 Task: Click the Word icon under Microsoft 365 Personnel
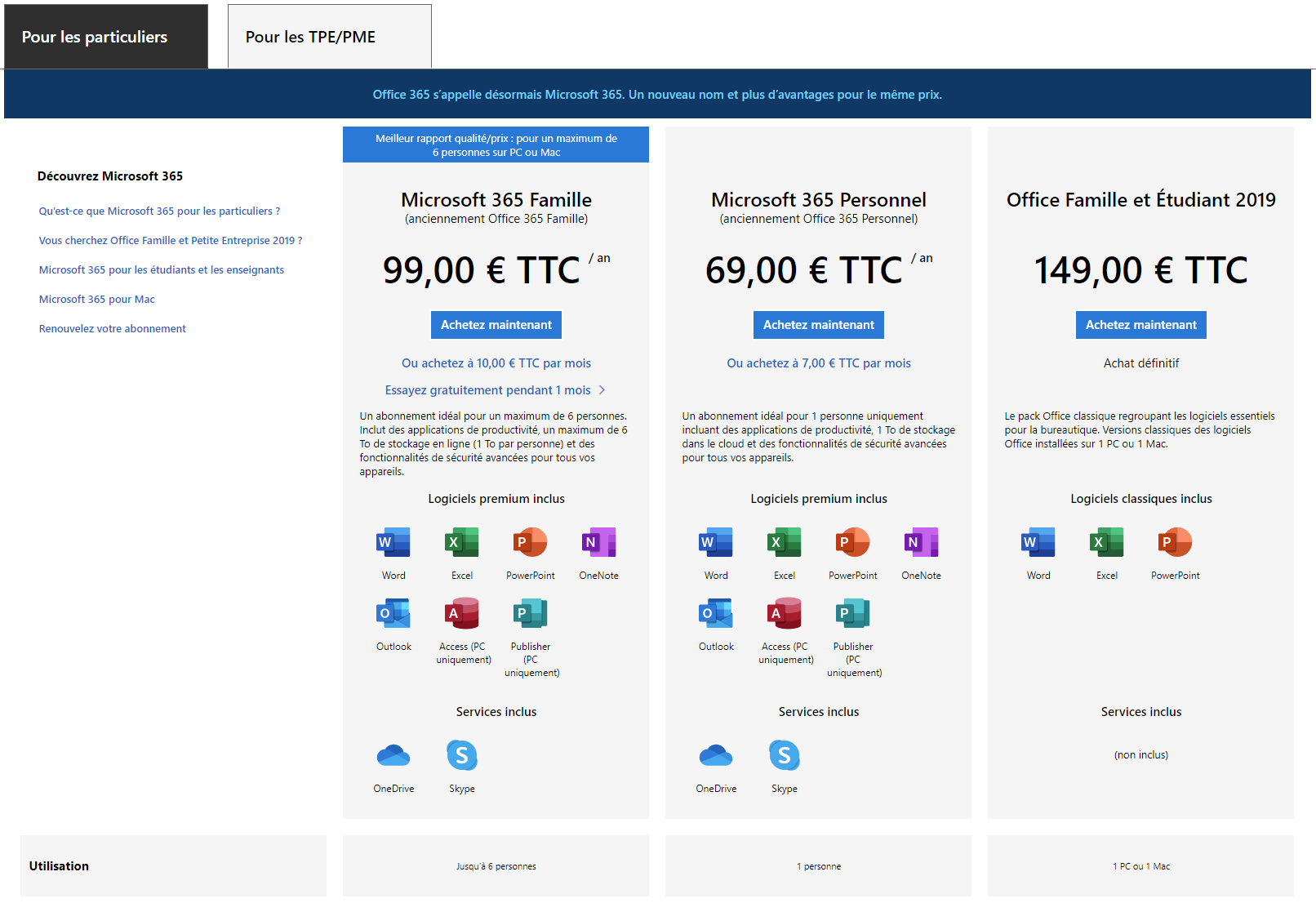coord(716,542)
